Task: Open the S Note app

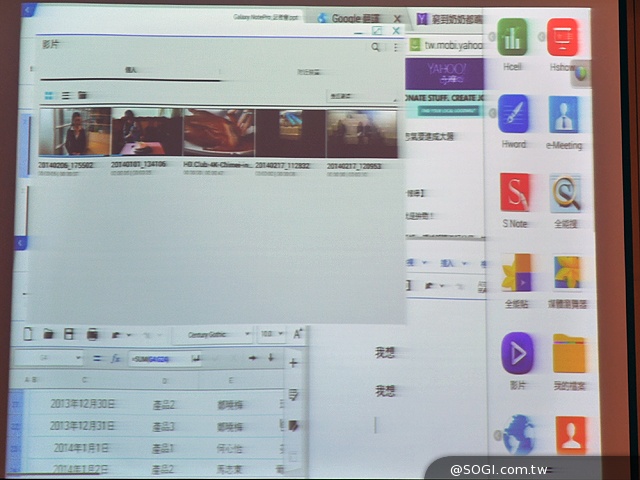Action: pos(515,192)
